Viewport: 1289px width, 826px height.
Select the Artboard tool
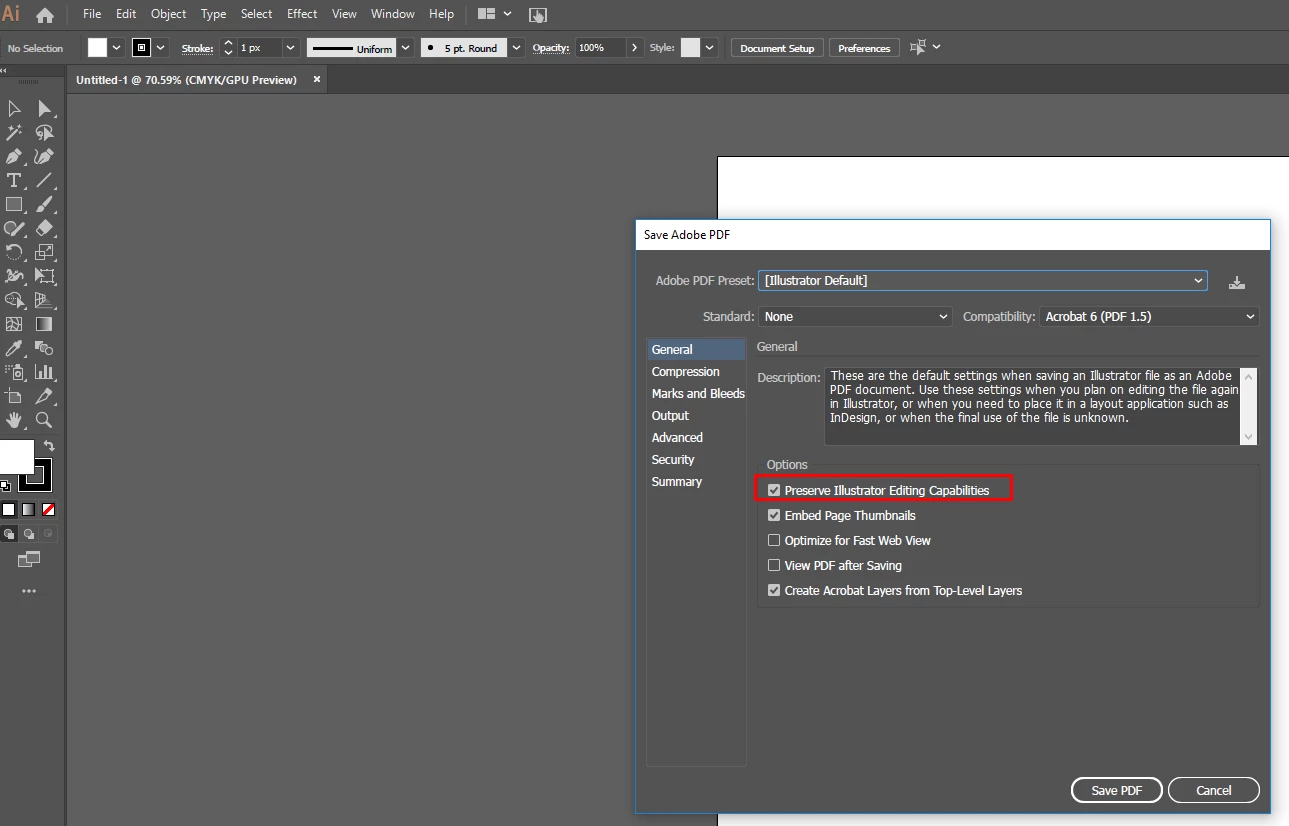click(14, 396)
